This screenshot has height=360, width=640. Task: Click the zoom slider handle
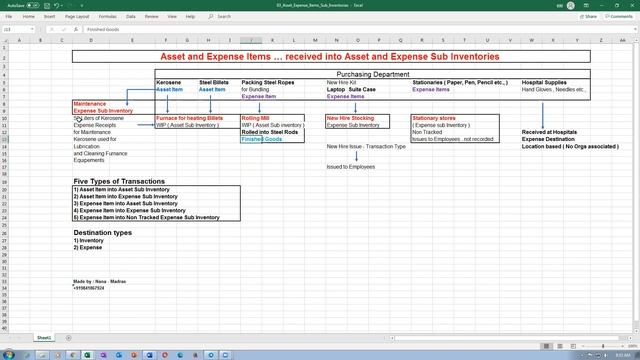point(603,346)
